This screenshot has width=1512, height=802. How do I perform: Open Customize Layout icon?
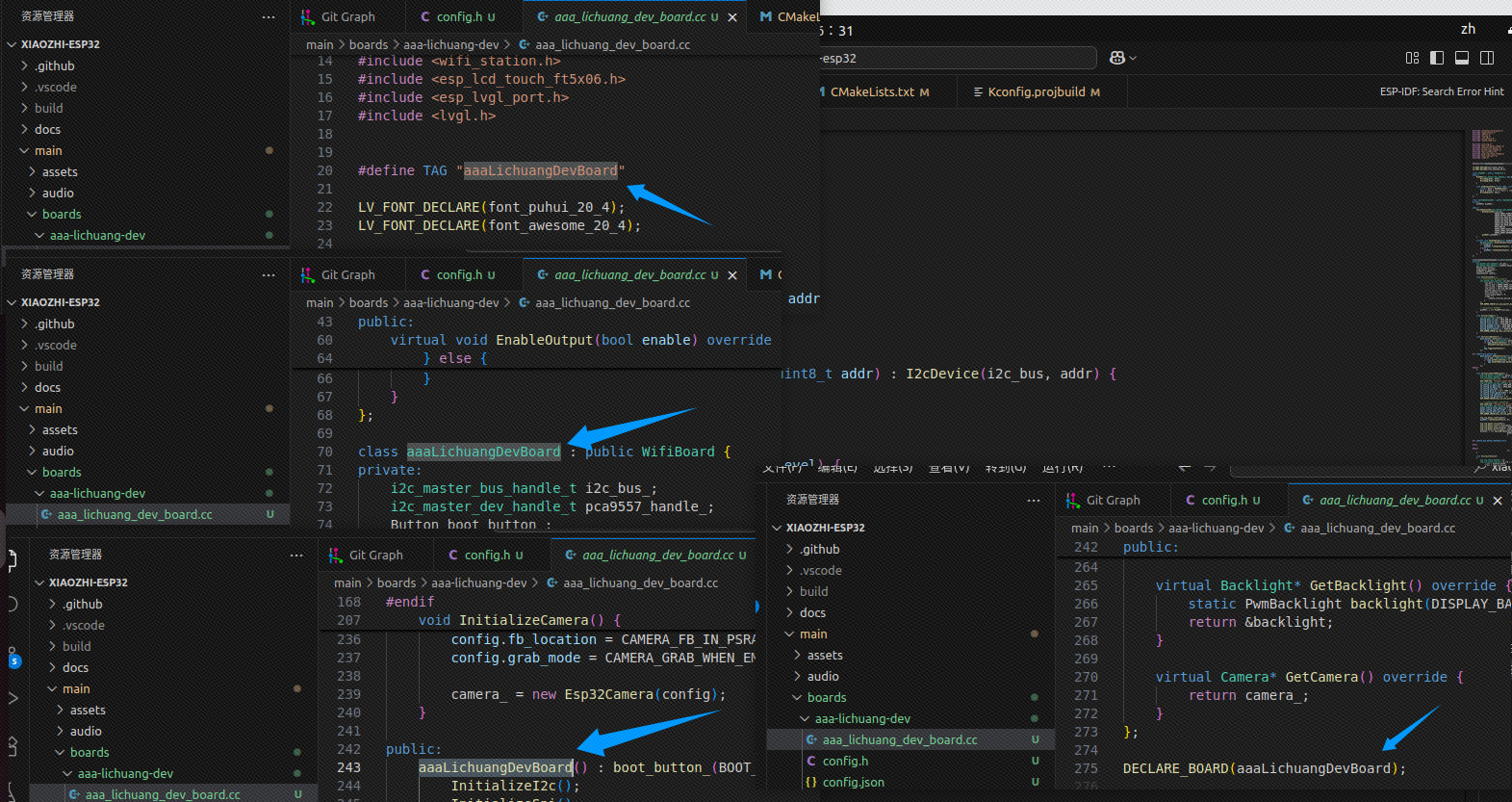1412,58
